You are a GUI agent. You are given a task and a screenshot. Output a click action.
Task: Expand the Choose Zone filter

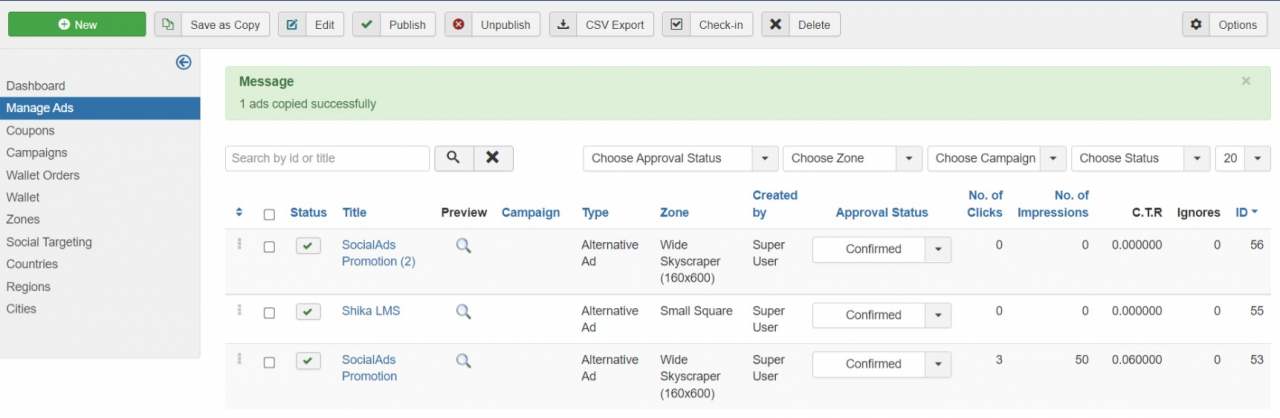point(852,158)
